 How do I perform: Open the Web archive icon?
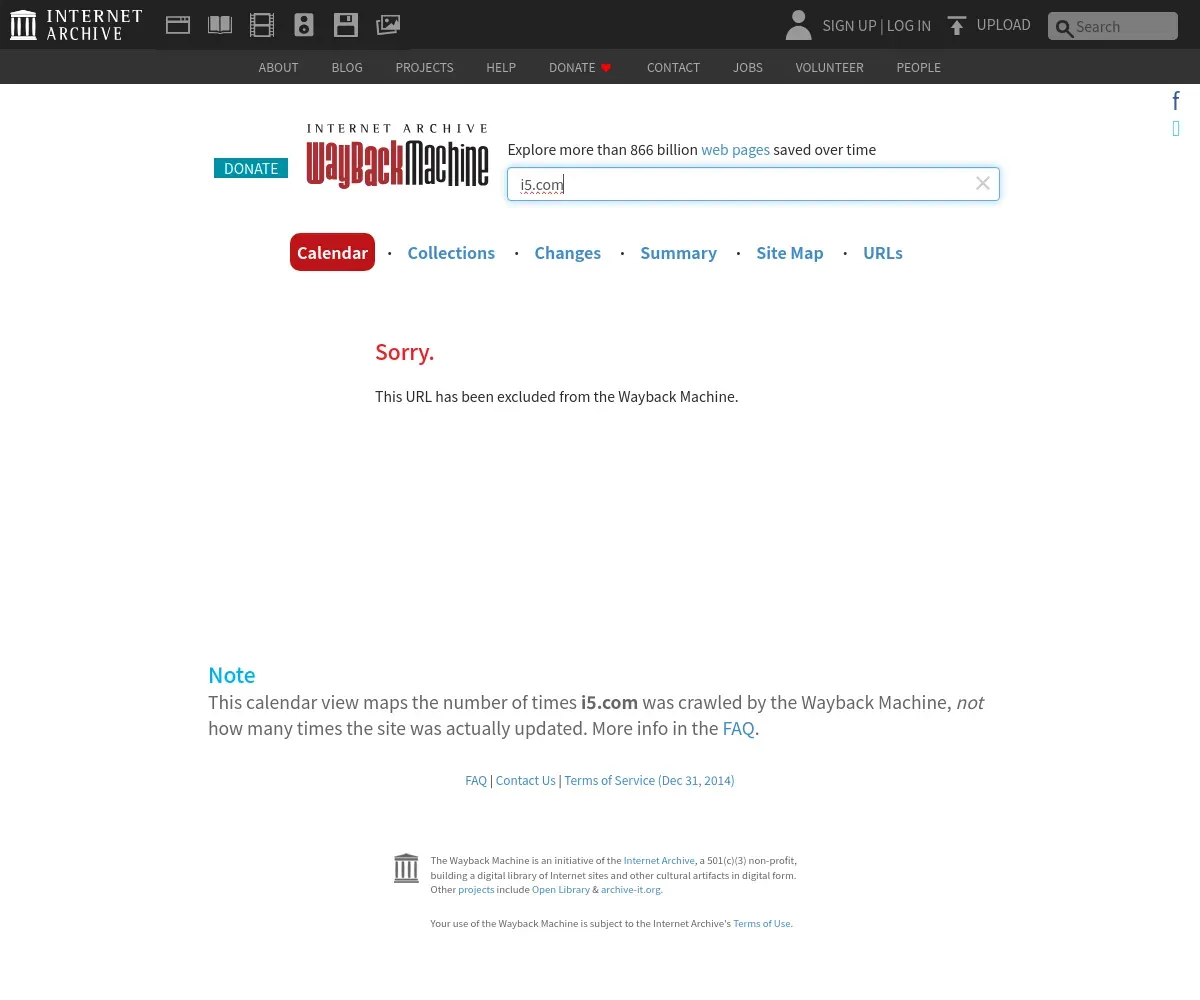coord(178,25)
